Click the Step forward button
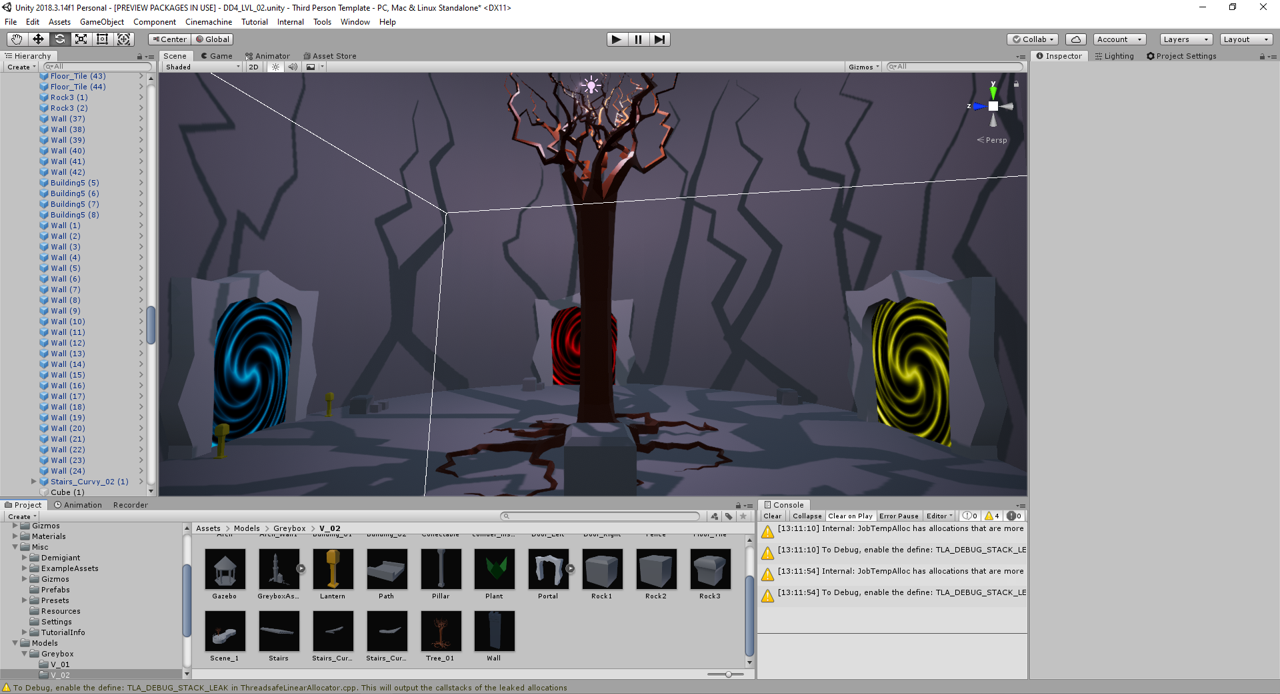The width and height of the screenshot is (1280, 694). [x=659, y=39]
